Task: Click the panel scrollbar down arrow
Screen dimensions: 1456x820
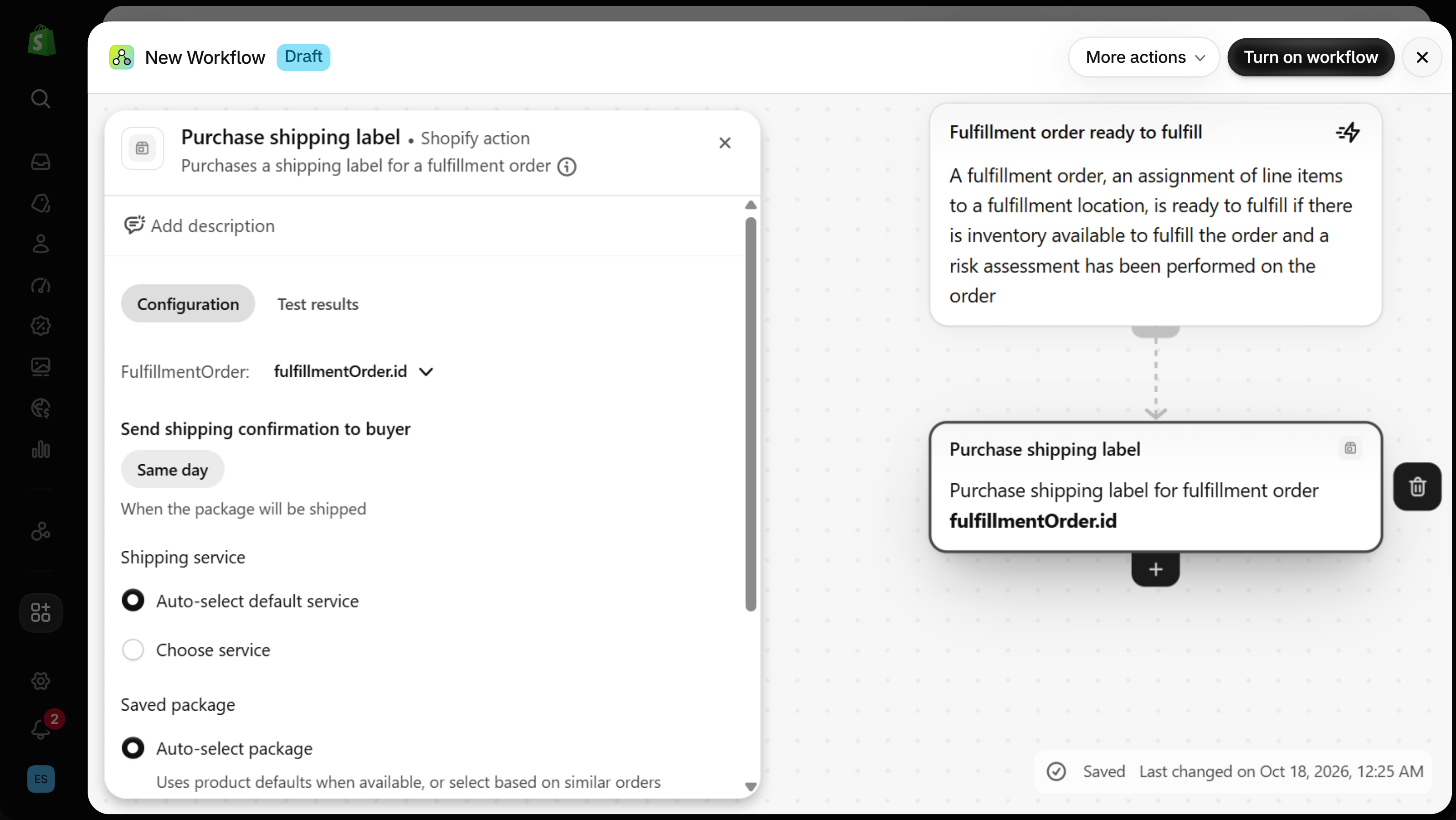Action: (751, 786)
